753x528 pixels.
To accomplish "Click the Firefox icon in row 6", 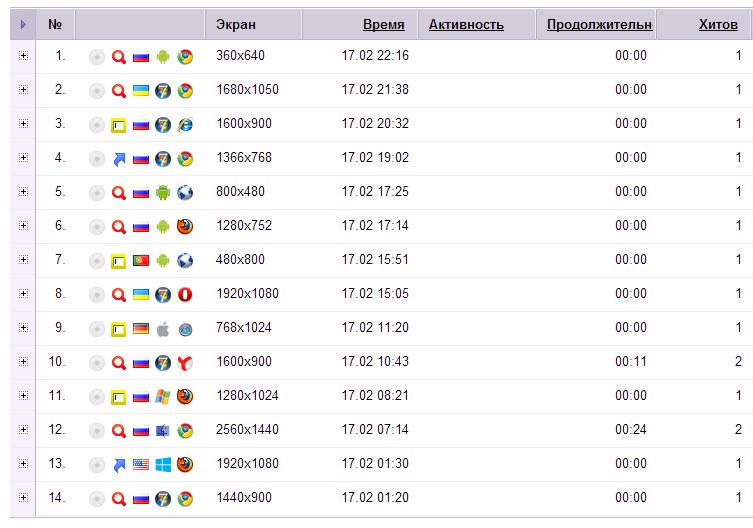I will (x=185, y=227).
